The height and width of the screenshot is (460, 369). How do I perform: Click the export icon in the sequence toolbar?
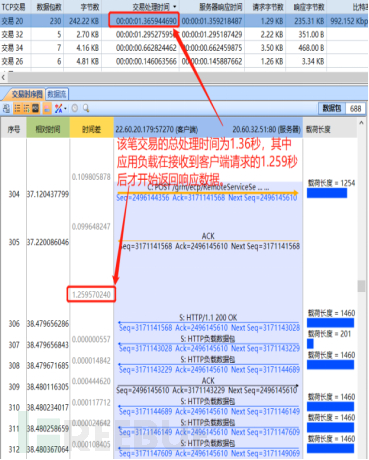[x=6, y=108]
